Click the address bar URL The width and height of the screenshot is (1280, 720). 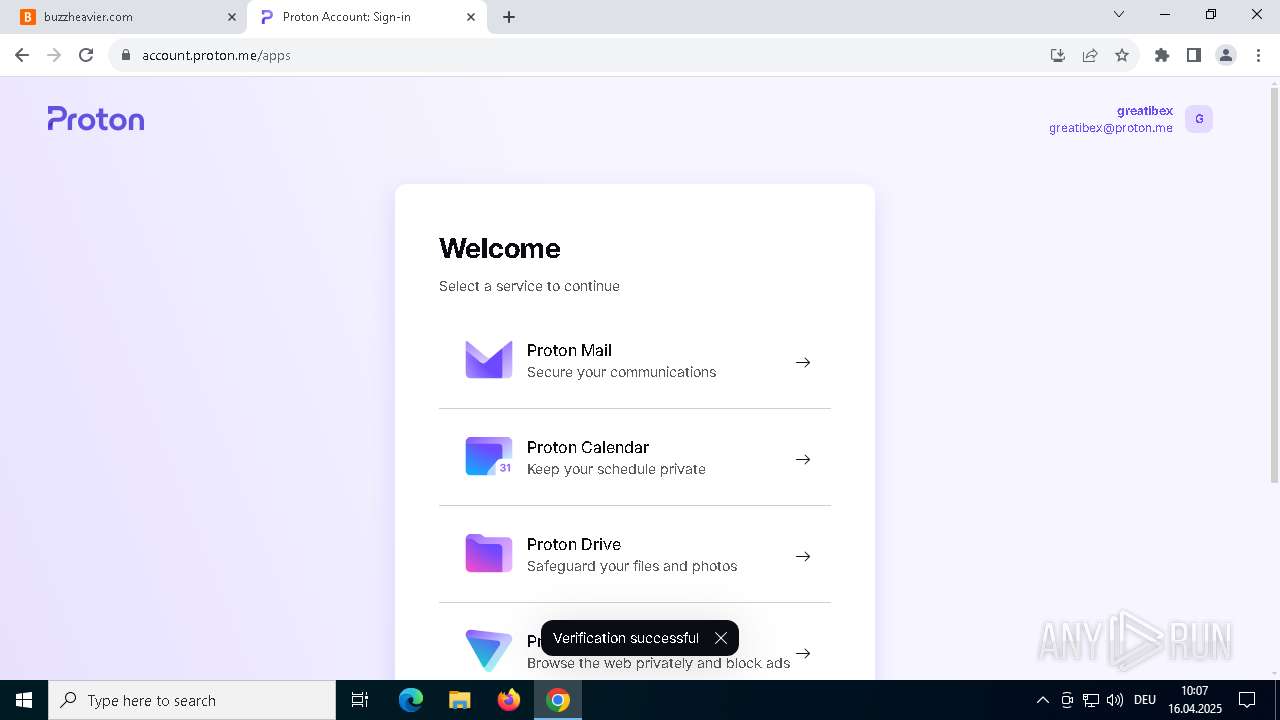(216, 55)
